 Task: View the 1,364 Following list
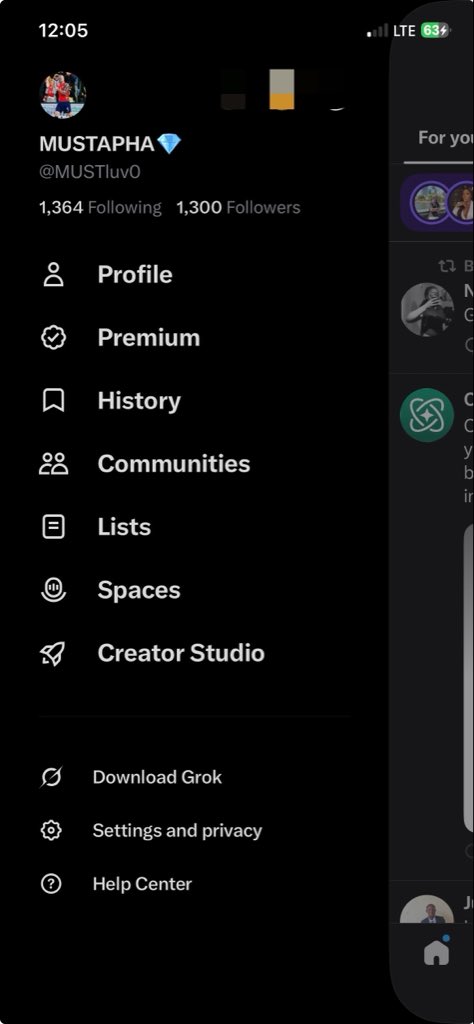[x=100, y=208]
